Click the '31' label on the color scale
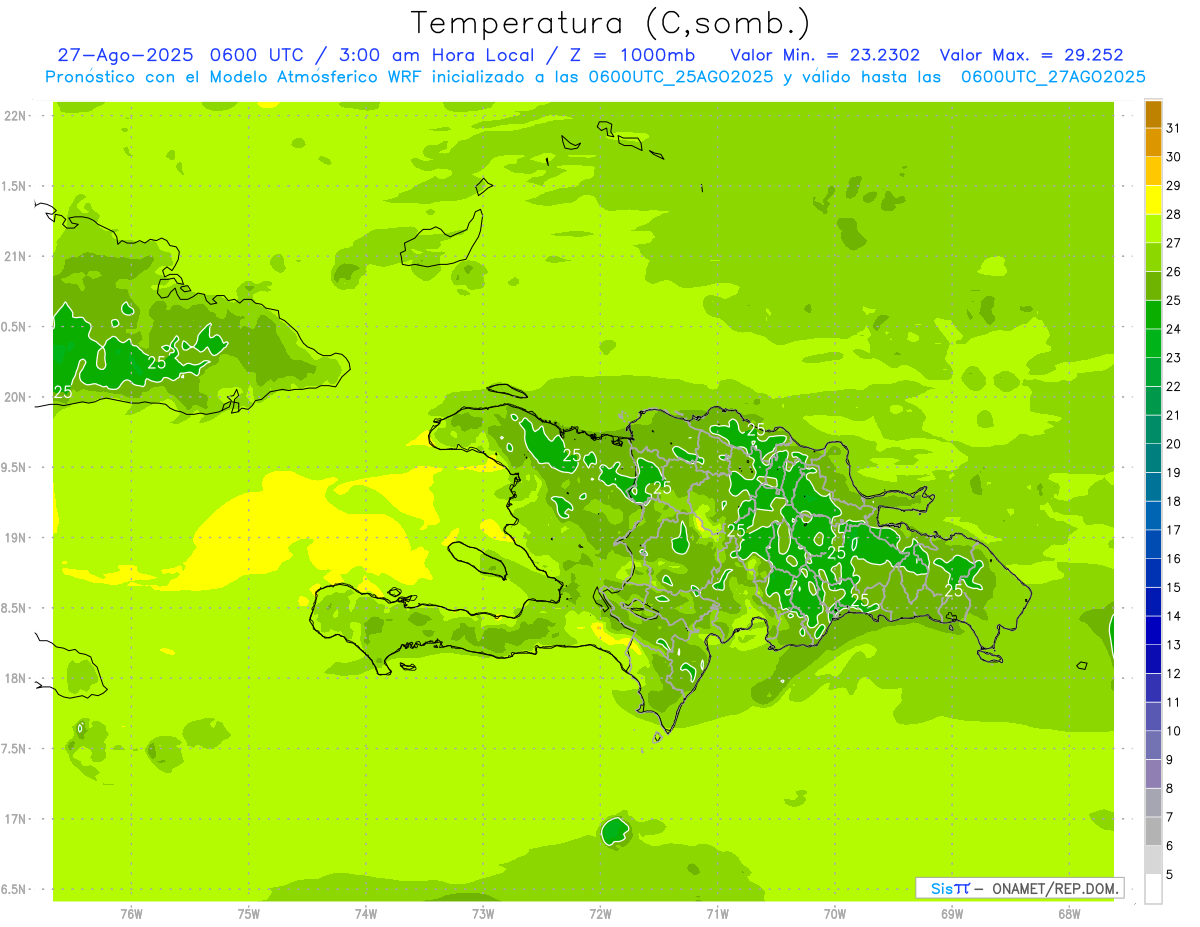The image size is (1200, 927). [1174, 128]
